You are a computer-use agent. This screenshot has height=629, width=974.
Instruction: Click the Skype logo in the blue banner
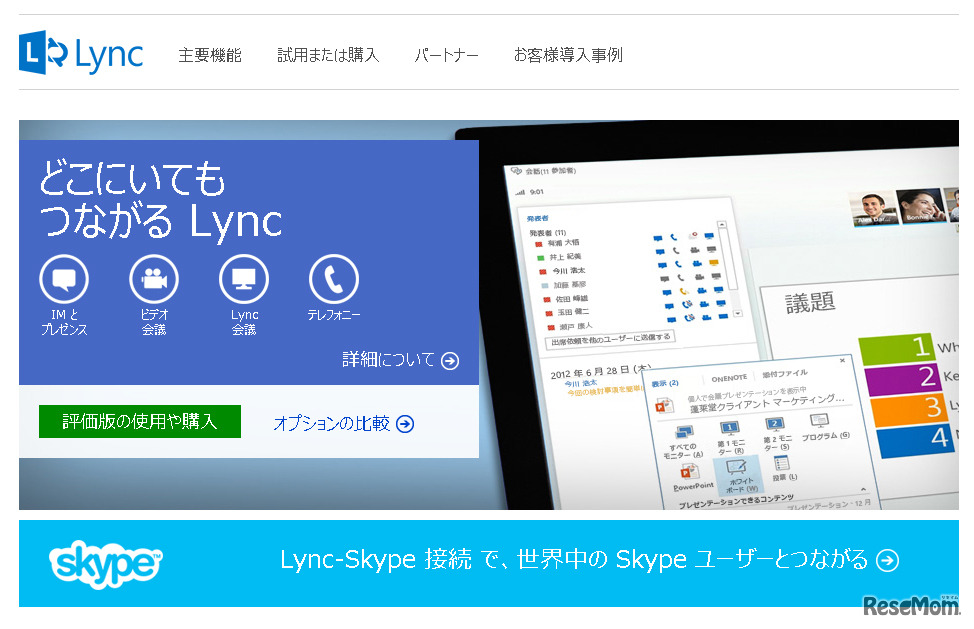point(103,562)
